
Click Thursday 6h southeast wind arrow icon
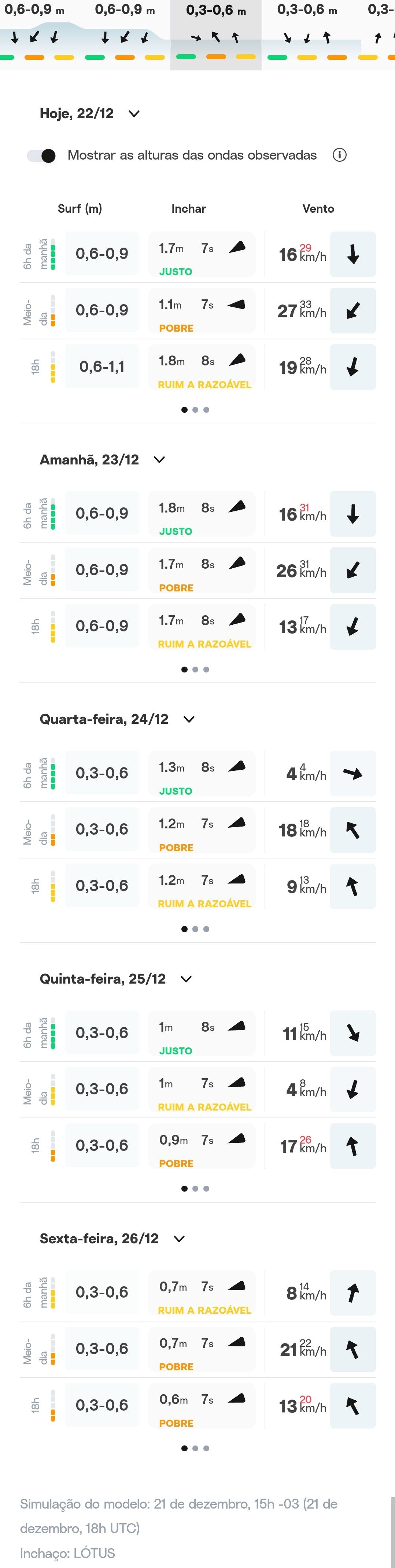click(352, 1033)
